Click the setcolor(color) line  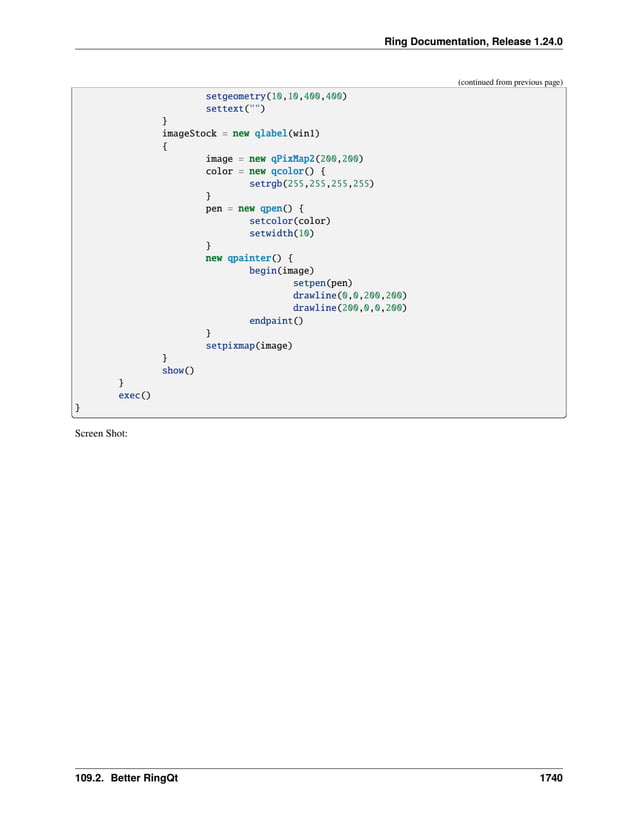point(290,221)
